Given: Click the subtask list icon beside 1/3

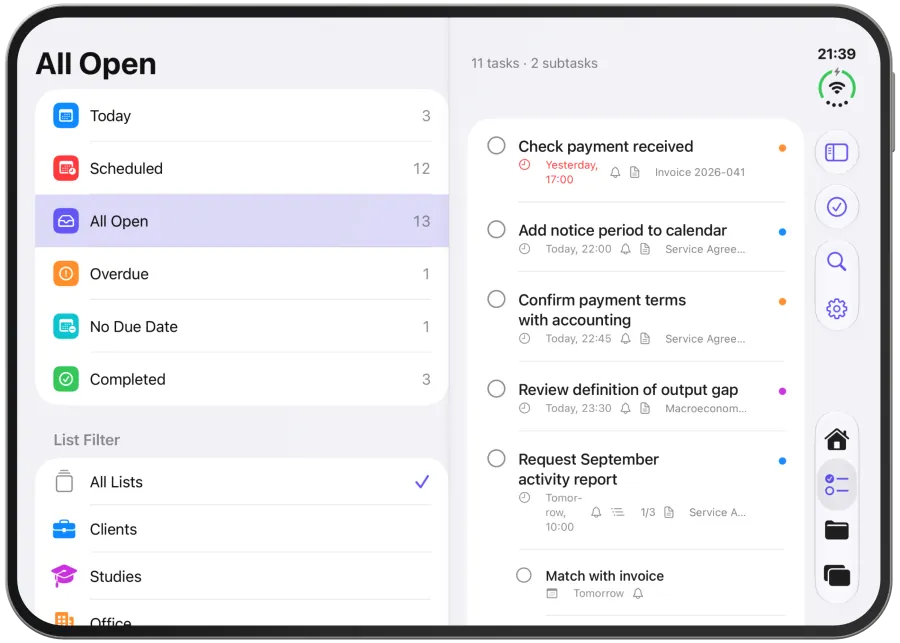Looking at the screenshot, I should coord(618,512).
